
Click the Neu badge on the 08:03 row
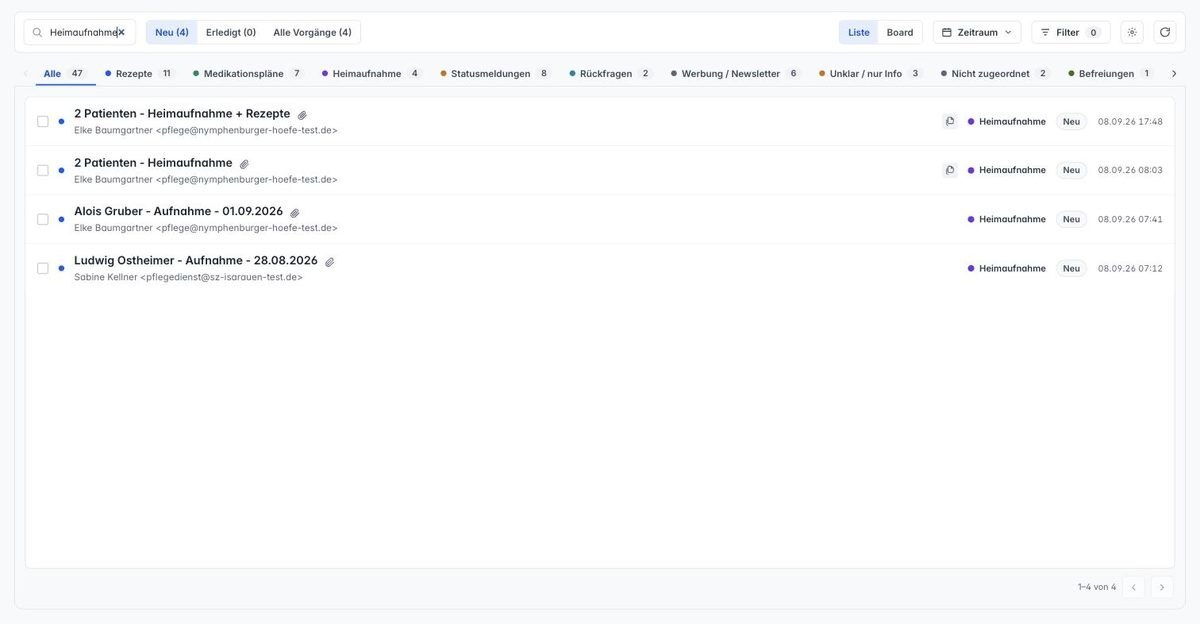coord(1071,170)
